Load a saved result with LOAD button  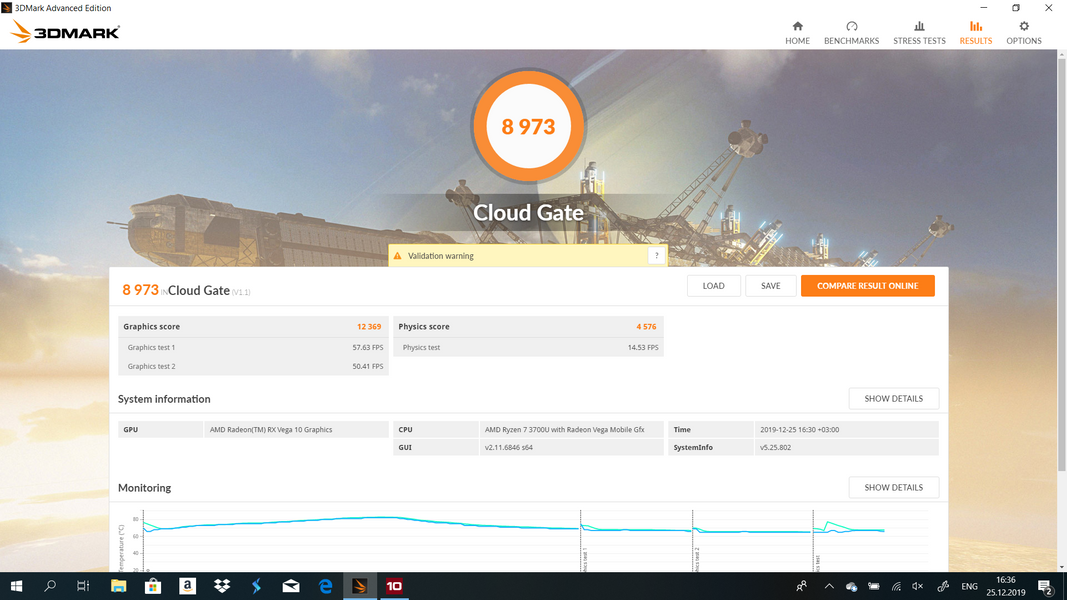click(x=713, y=286)
